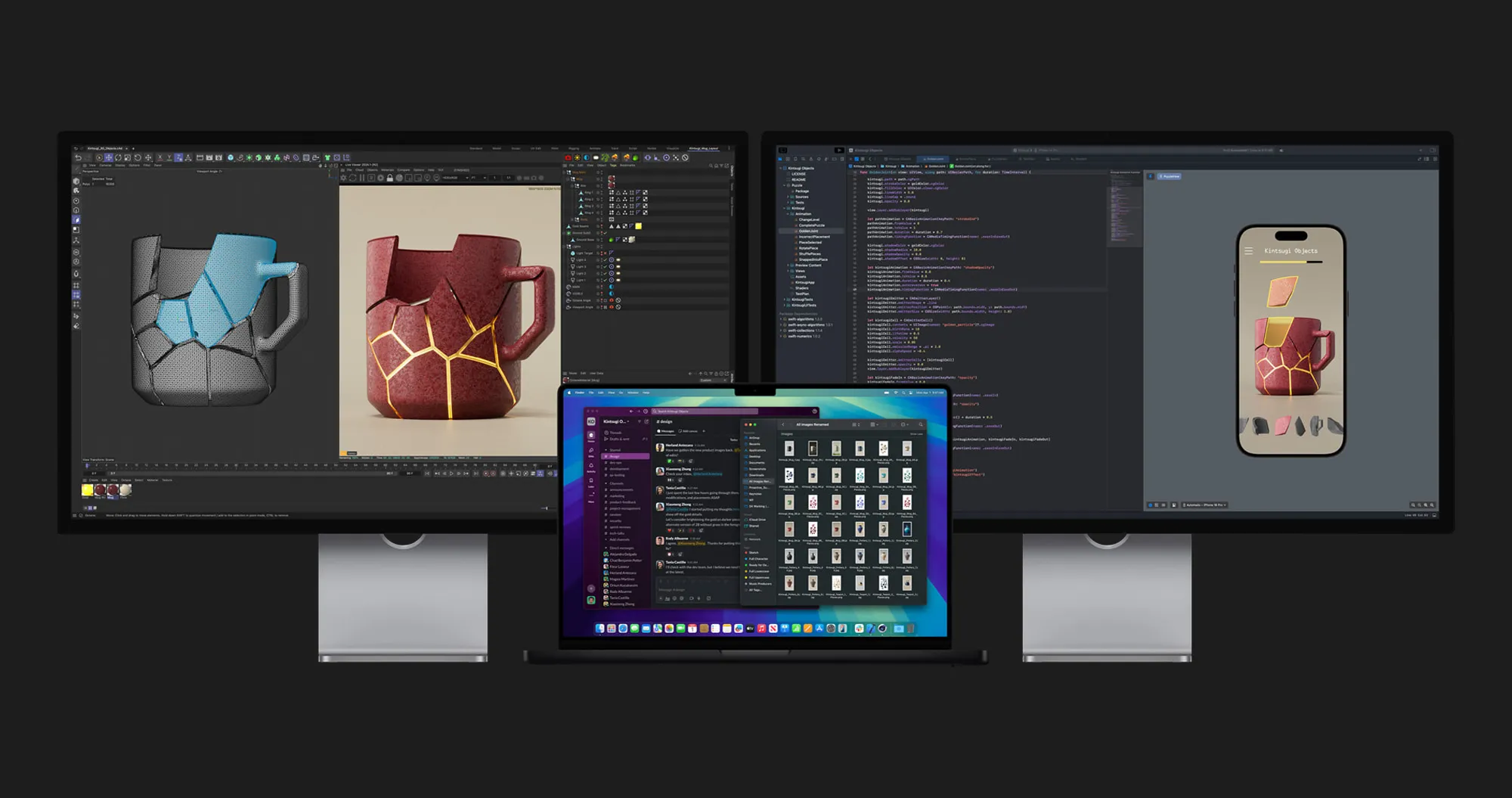Screen dimensions: 1512x798
Task: Click the Xcode Run play button
Action: tap(838, 151)
